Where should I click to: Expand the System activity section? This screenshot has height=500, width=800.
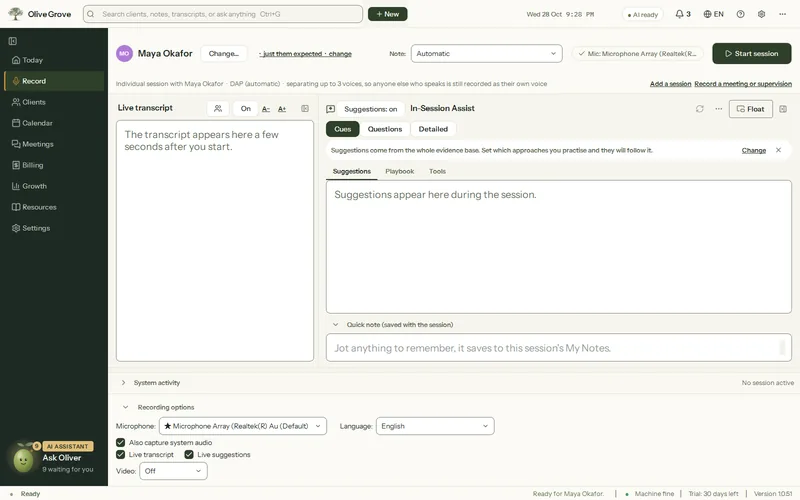(x=123, y=383)
